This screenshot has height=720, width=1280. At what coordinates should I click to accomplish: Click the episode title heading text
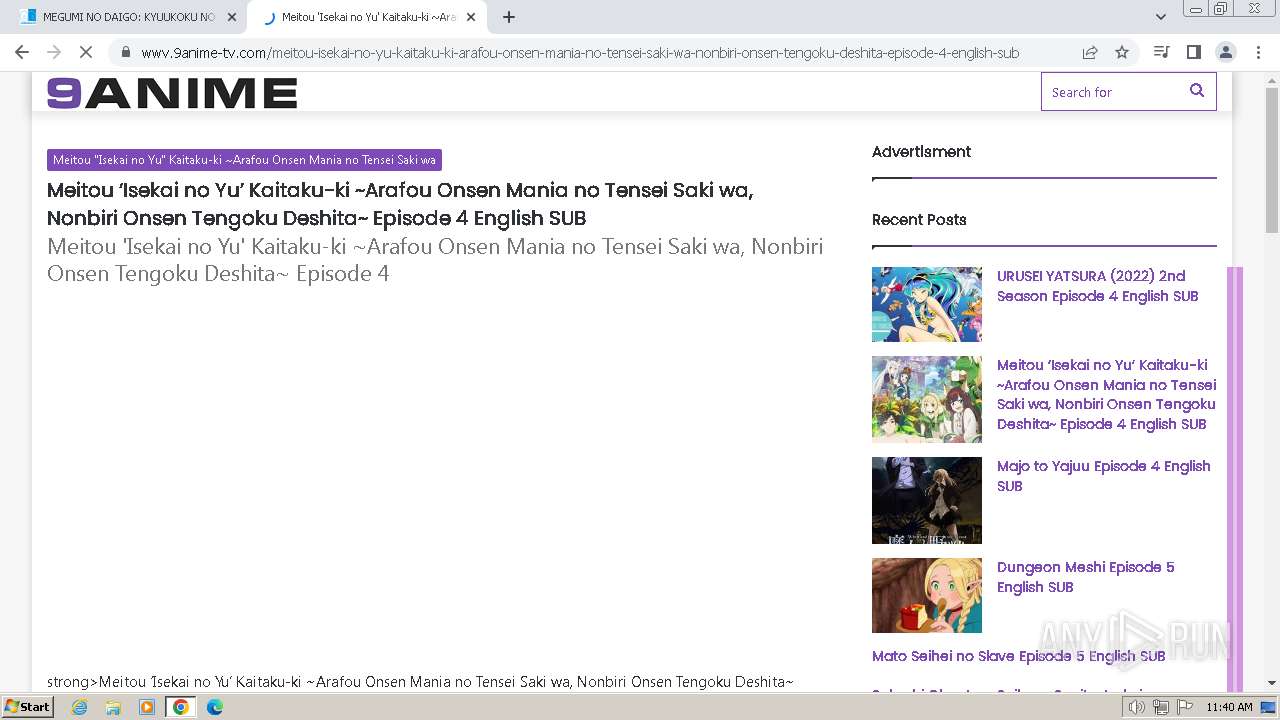pyautogui.click(x=400, y=204)
